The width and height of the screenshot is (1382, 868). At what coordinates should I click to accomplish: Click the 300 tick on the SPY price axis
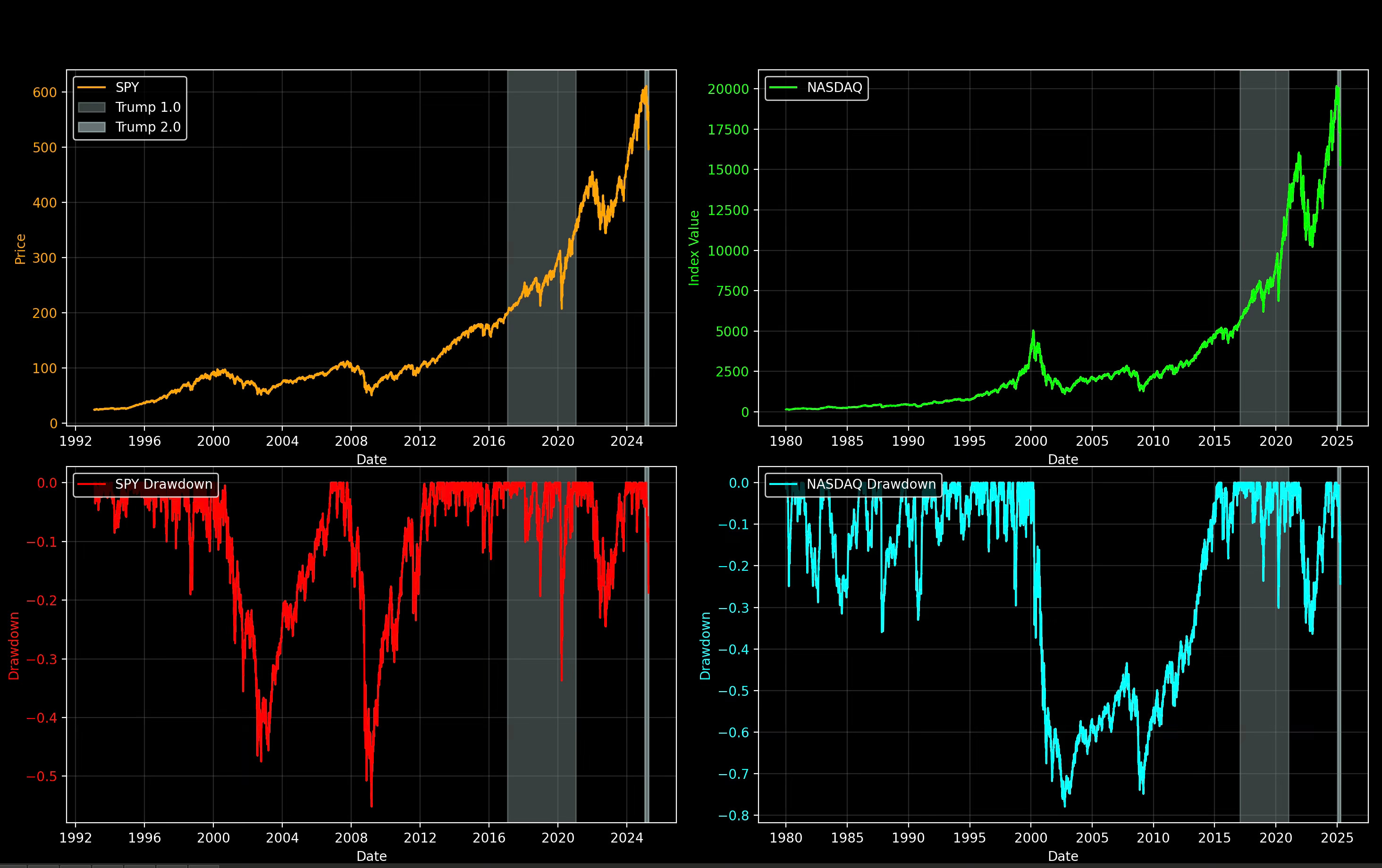[x=45, y=258]
